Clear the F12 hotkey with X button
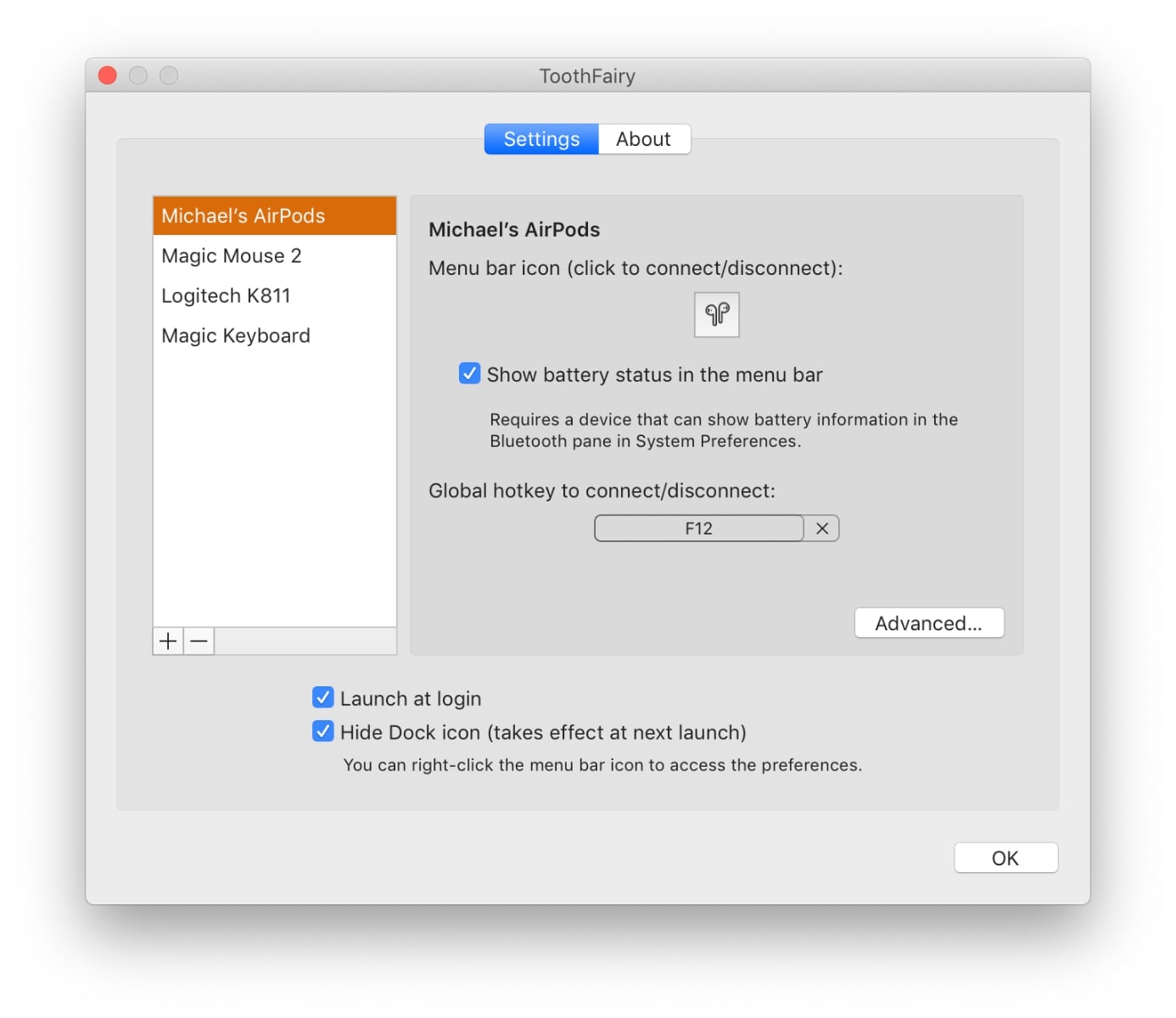 (x=821, y=529)
